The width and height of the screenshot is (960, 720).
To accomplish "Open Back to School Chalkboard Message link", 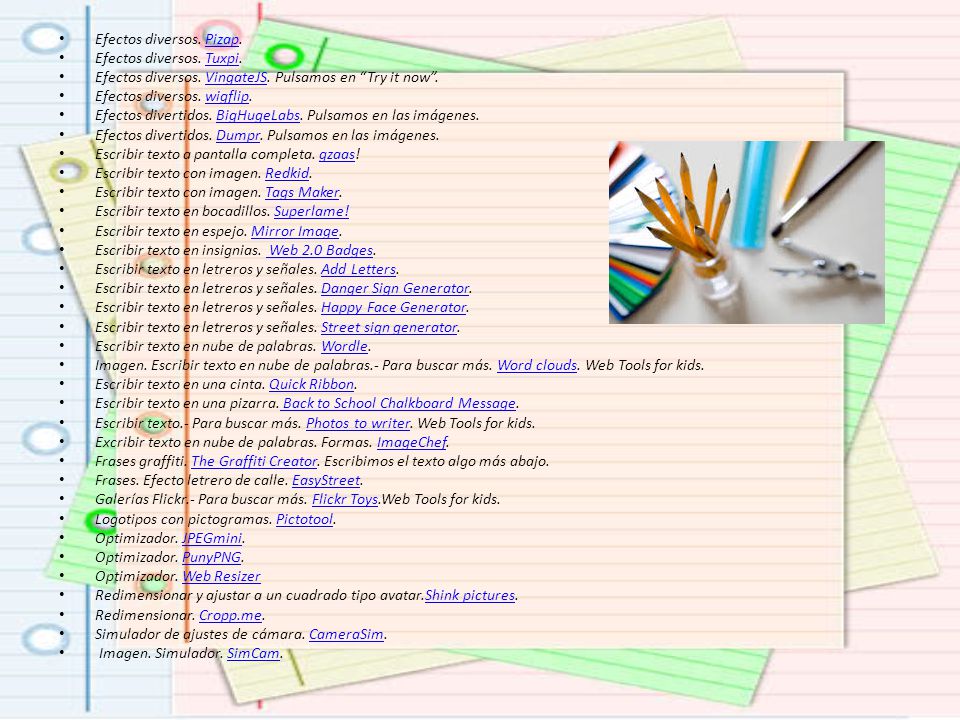I will tap(399, 403).
